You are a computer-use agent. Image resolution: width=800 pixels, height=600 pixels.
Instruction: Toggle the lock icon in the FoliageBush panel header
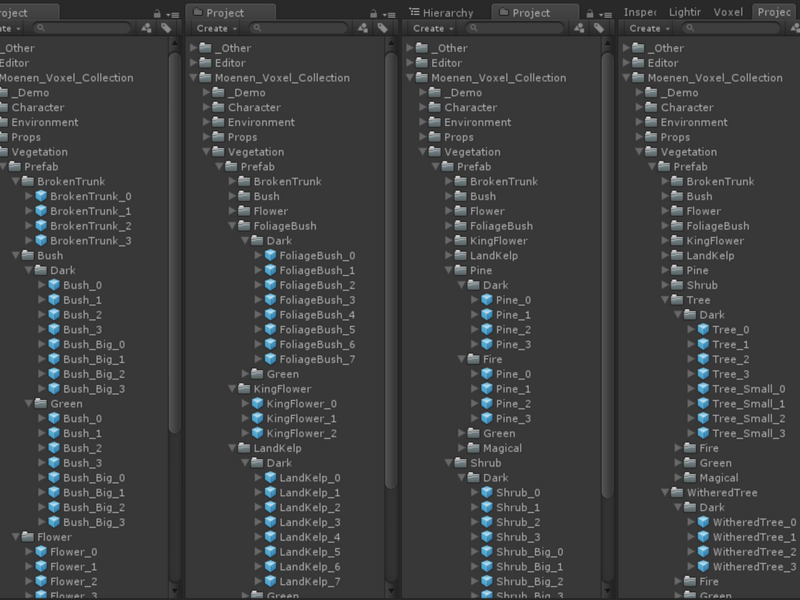tap(373, 14)
